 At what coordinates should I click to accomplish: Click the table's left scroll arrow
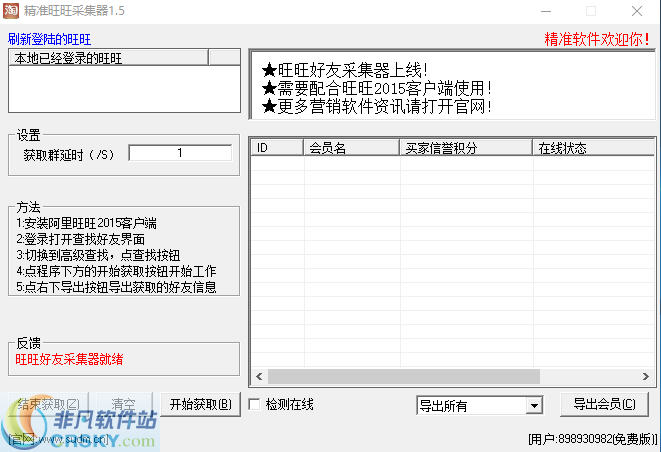point(259,376)
